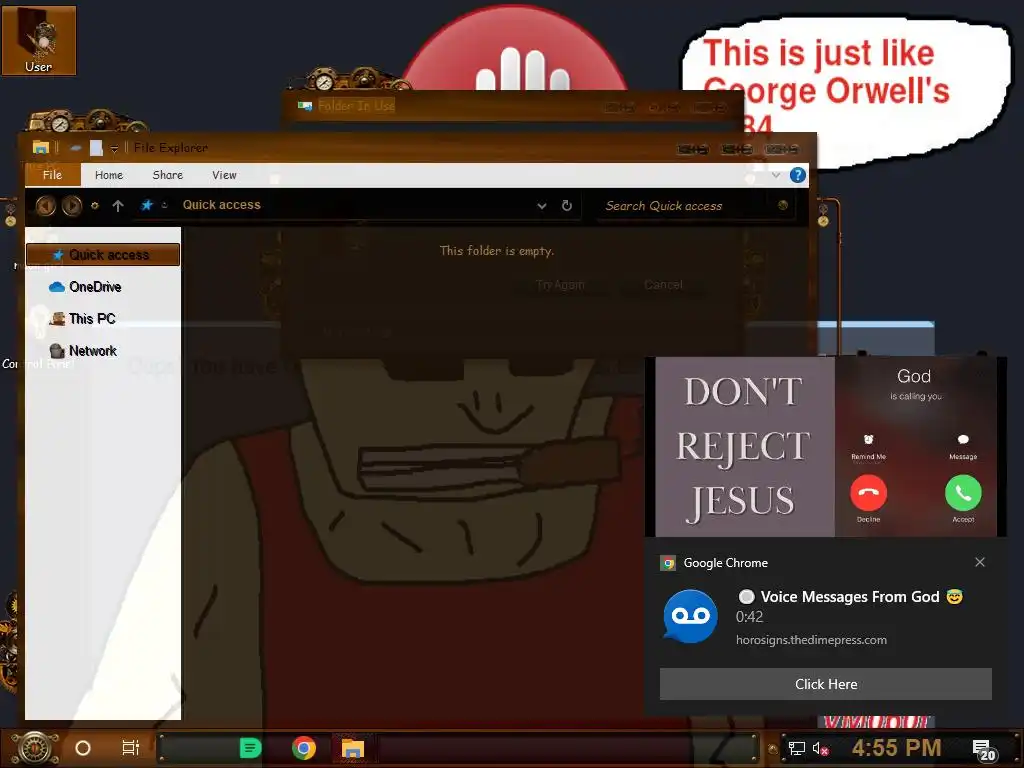The width and height of the screenshot is (1024, 768).
Task: Launch Google Chrome from the taskbar
Action: click(304, 748)
